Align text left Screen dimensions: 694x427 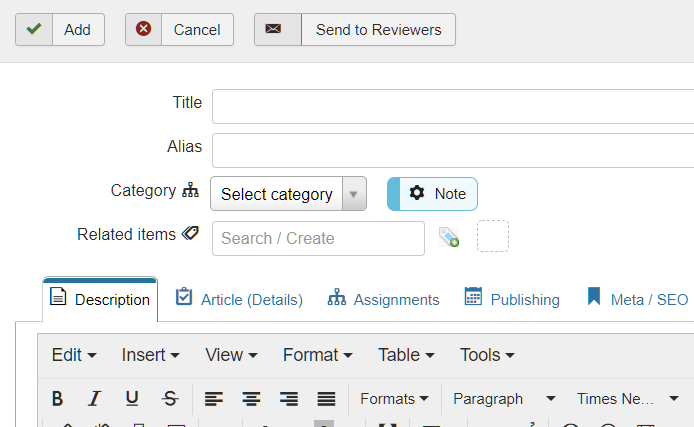point(213,399)
